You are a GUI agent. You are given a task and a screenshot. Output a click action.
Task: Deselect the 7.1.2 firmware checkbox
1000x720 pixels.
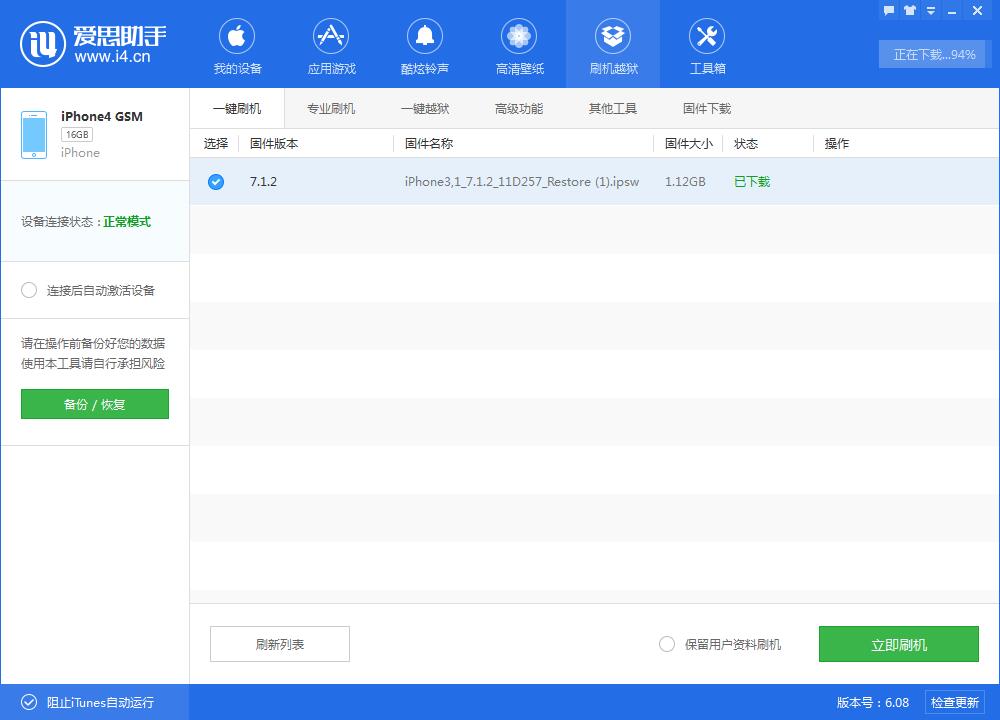[x=215, y=182]
